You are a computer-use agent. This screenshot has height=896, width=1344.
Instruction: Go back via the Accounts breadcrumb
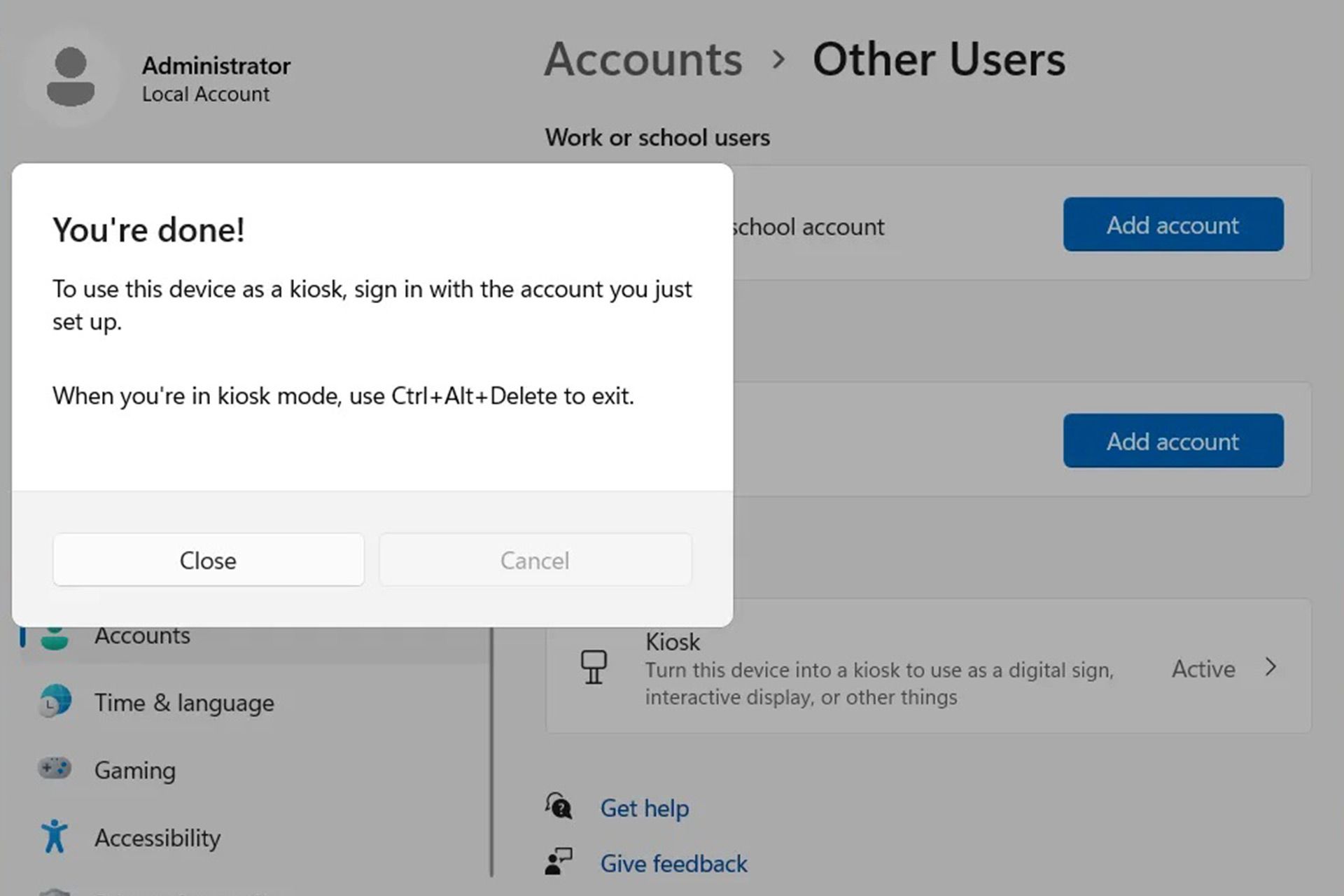click(643, 59)
